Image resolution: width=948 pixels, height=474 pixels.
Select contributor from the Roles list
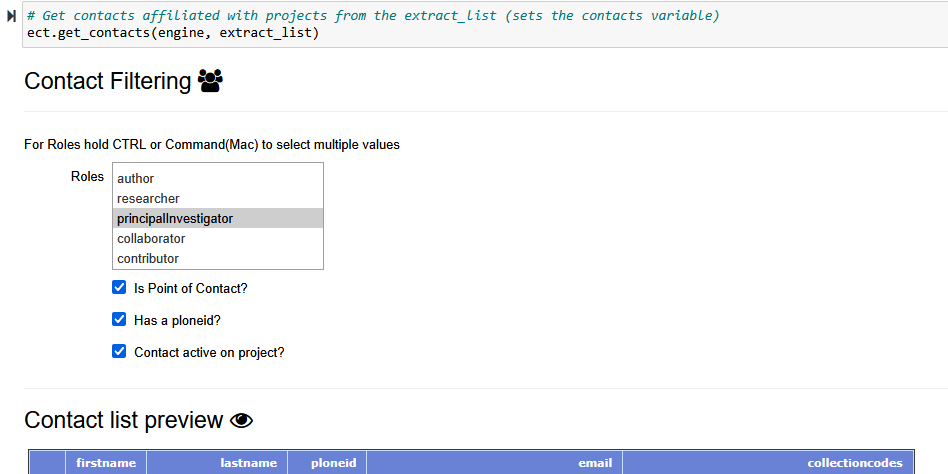(x=148, y=259)
